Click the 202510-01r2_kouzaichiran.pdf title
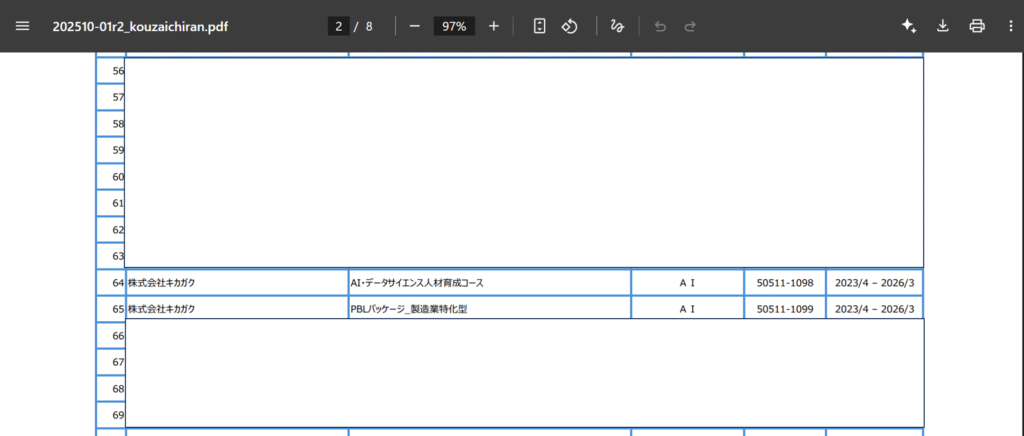Viewport: 1024px width, 436px height. pyautogui.click(x=140, y=26)
